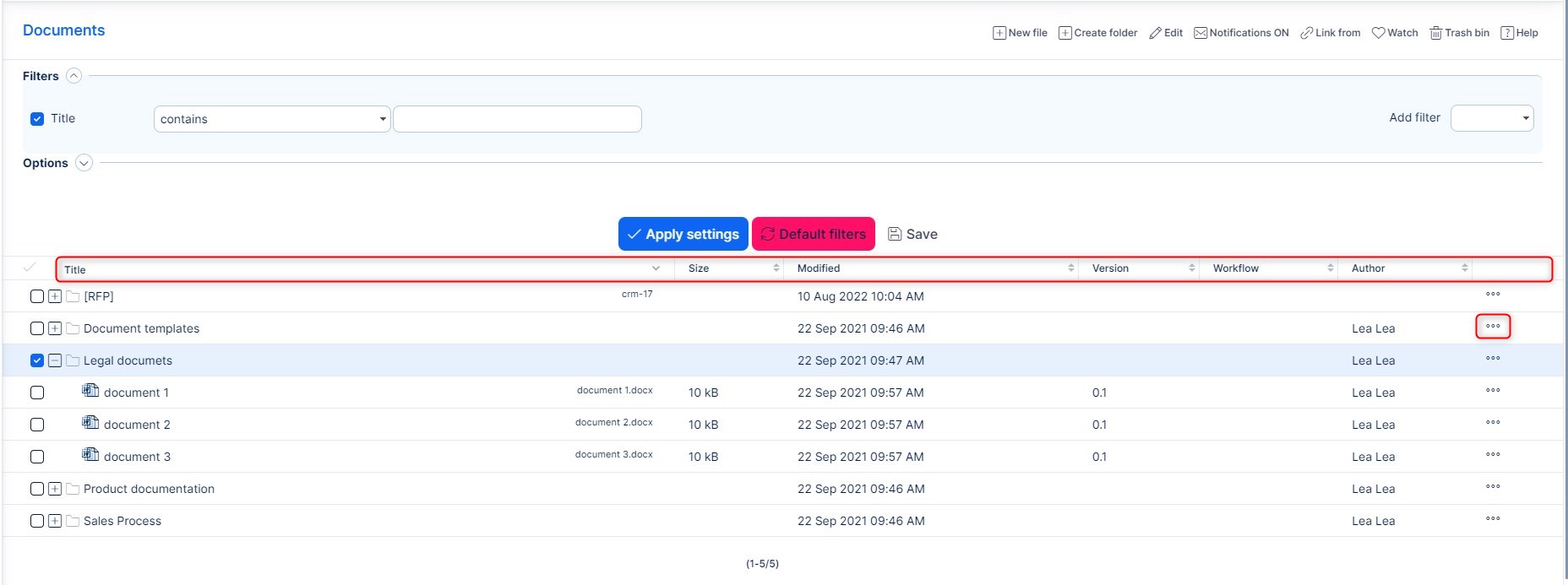Open the 'contains' operator dropdown
This screenshot has height=585, width=1568.
tap(271, 119)
